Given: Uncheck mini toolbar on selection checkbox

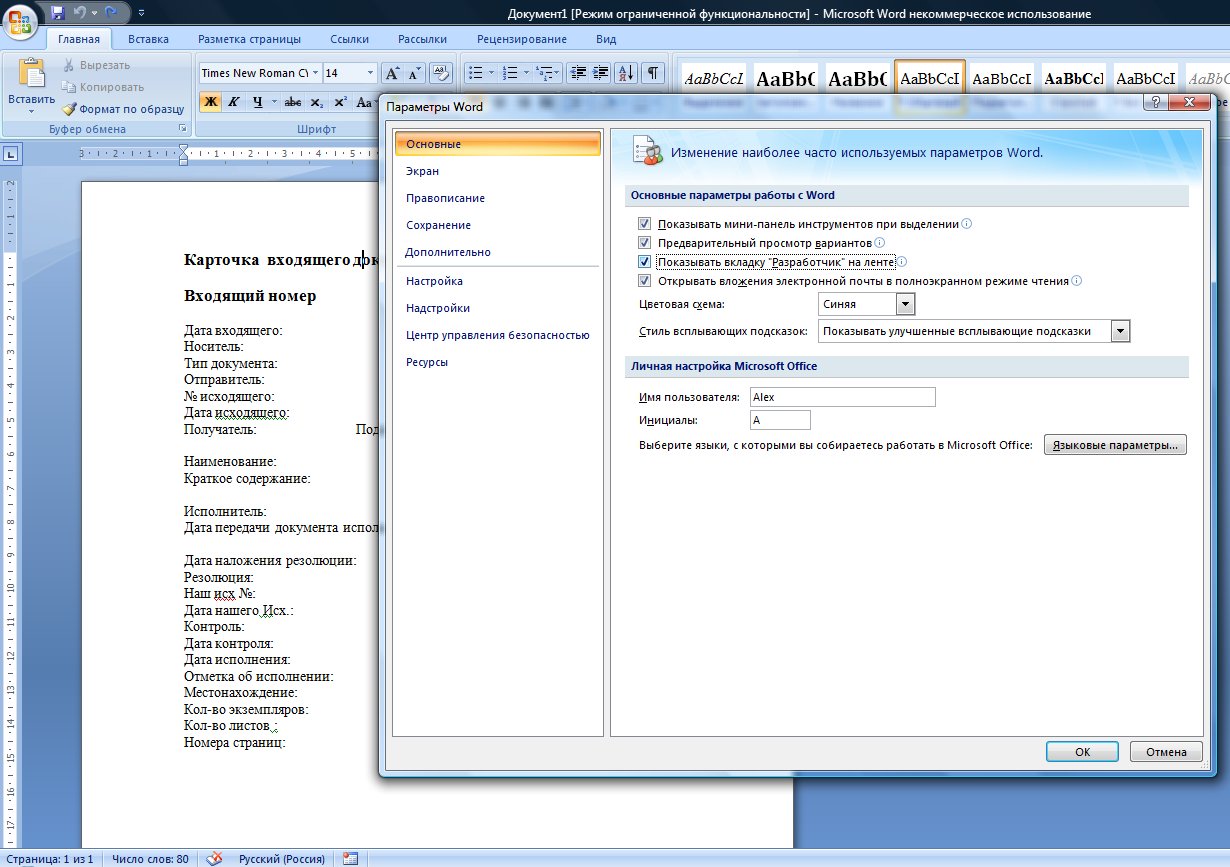Looking at the screenshot, I should tap(645, 224).
